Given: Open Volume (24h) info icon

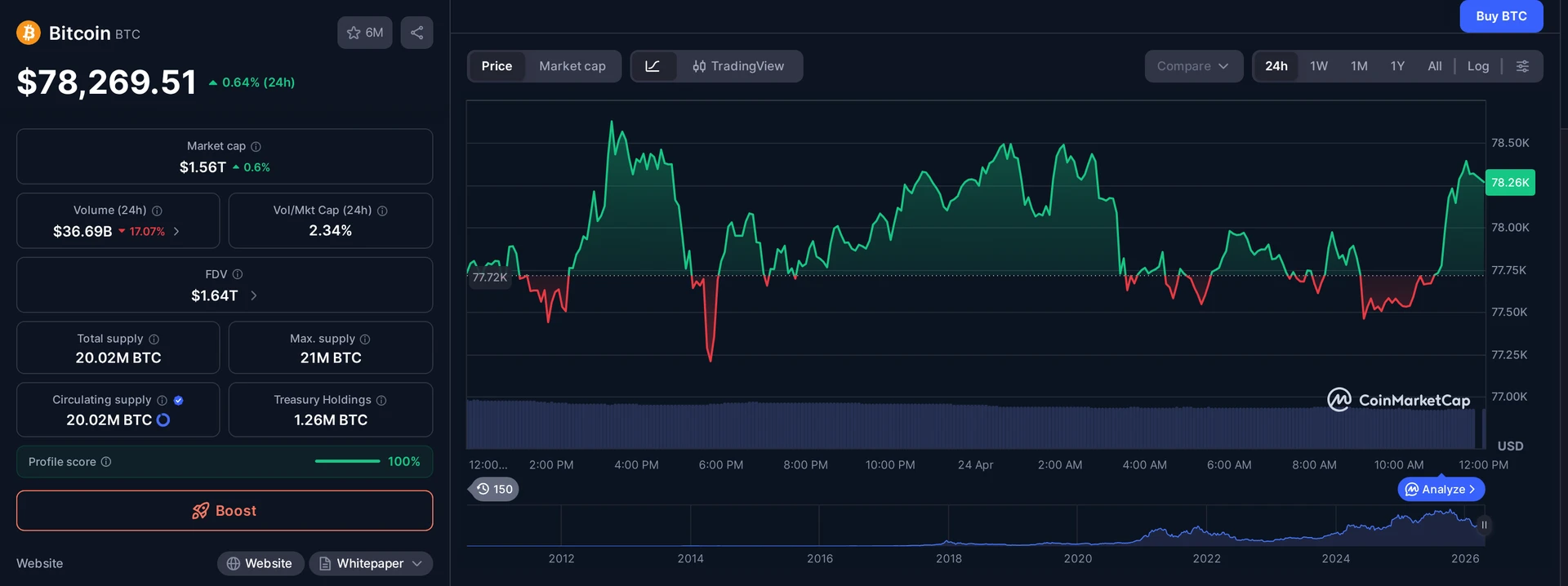Looking at the screenshot, I should coord(157,211).
